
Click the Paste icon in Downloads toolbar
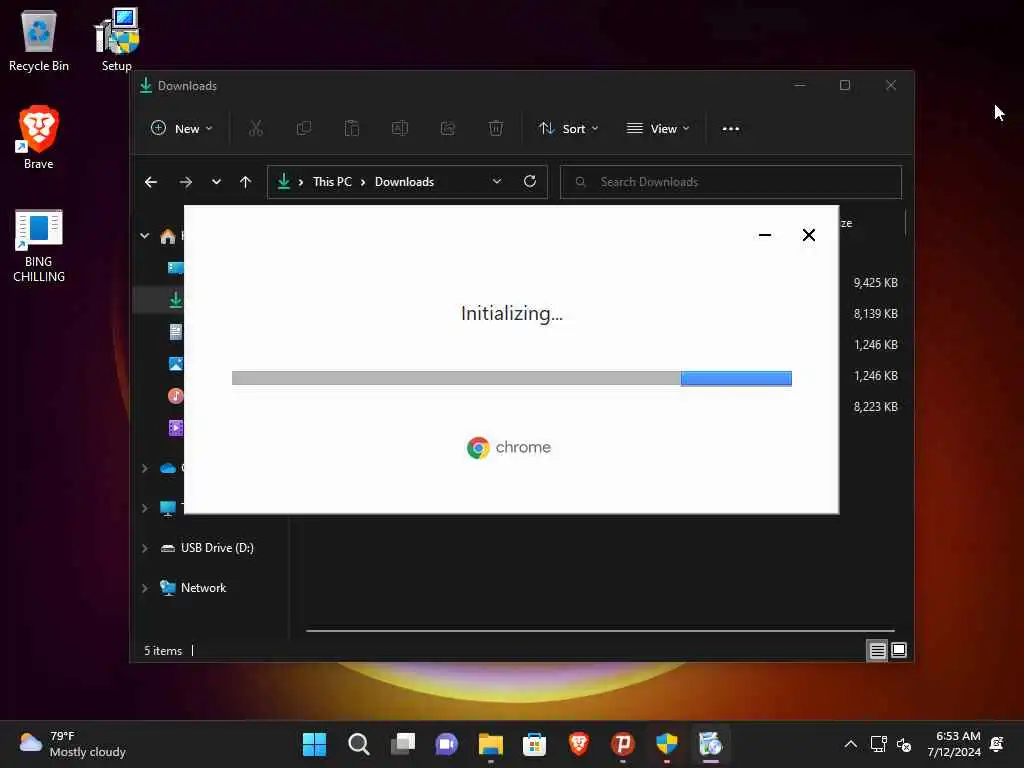(352, 129)
